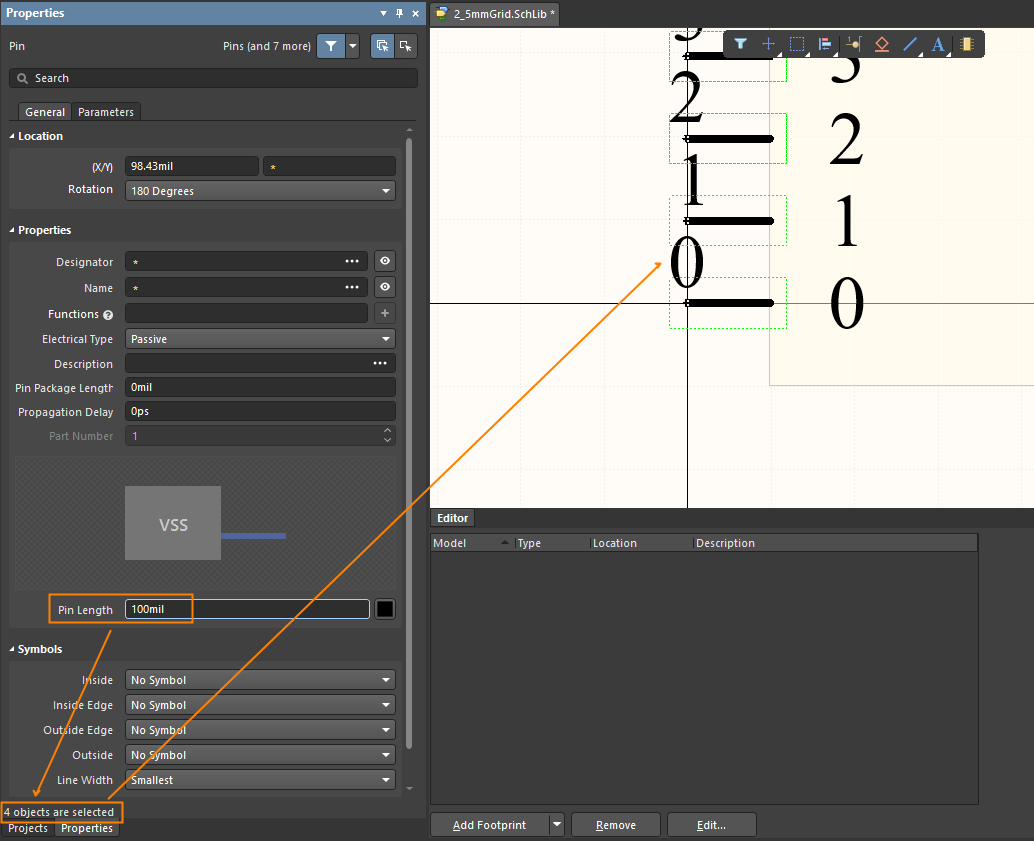Expand the Line Width dropdown
This screenshot has width=1034, height=841.
[x=260, y=780]
